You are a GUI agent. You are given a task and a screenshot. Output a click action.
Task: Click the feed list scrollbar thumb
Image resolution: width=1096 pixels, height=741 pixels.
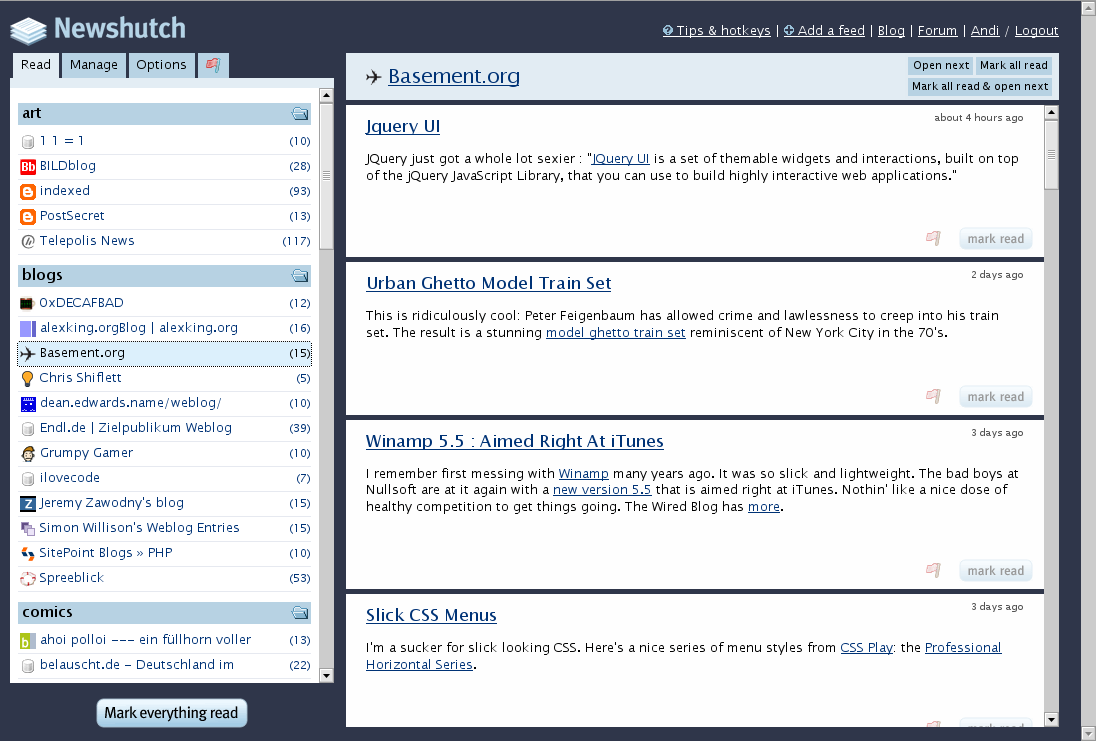[326, 176]
